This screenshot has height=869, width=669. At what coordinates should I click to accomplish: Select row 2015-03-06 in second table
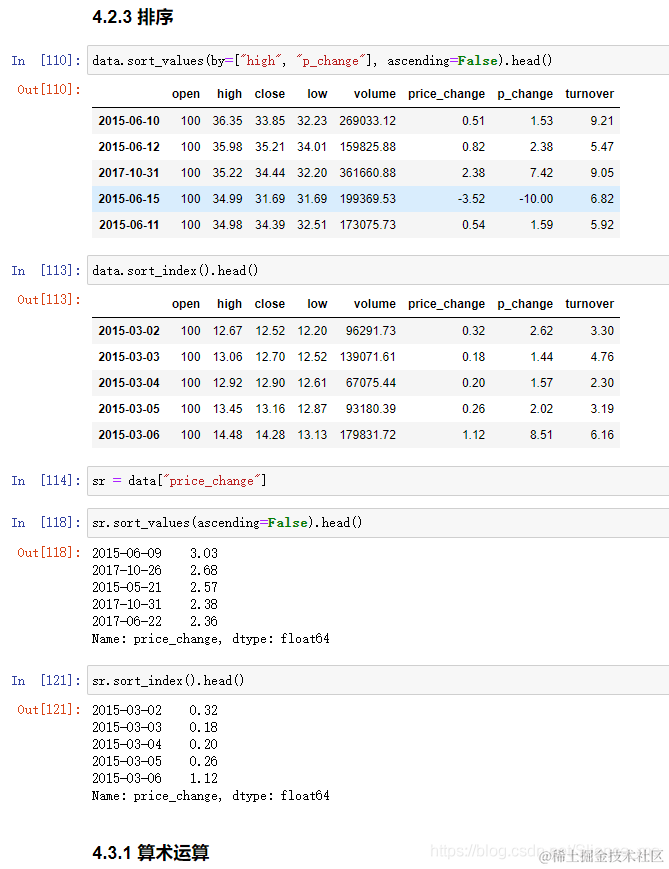(x=356, y=435)
